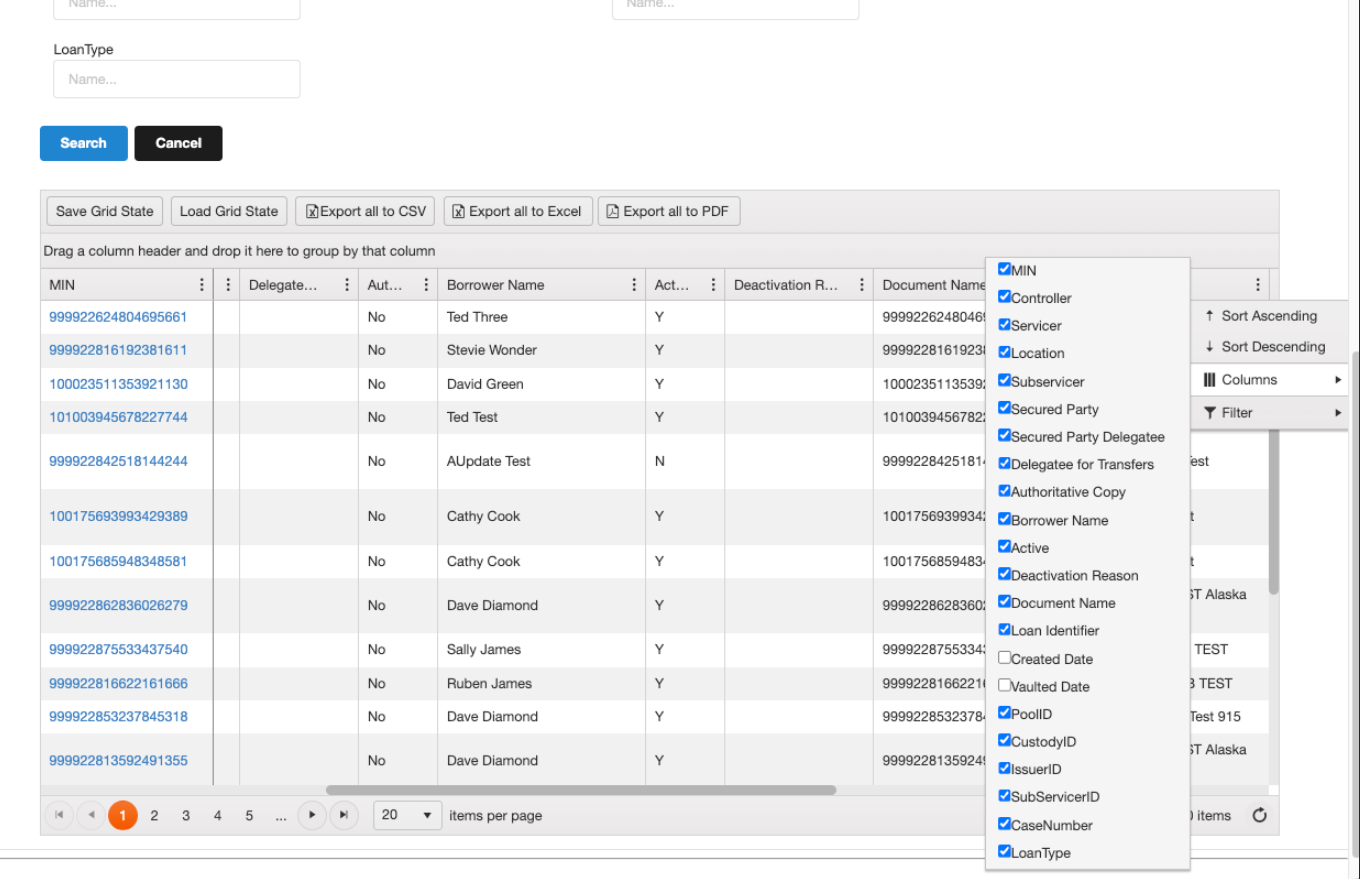This screenshot has width=1360, height=879.
Task: Toggle the Deactivation Reason checkbox
Action: pyautogui.click(x=1005, y=574)
